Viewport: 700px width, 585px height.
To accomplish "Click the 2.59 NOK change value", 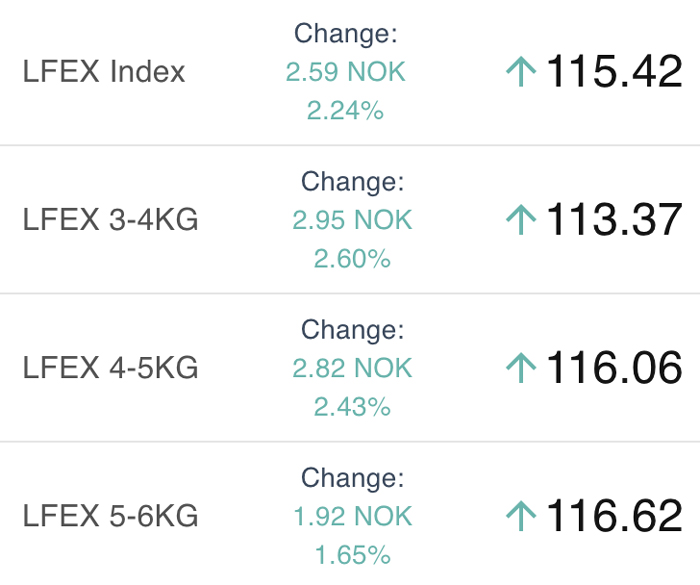I will pyautogui.click(x=346, y=73).
